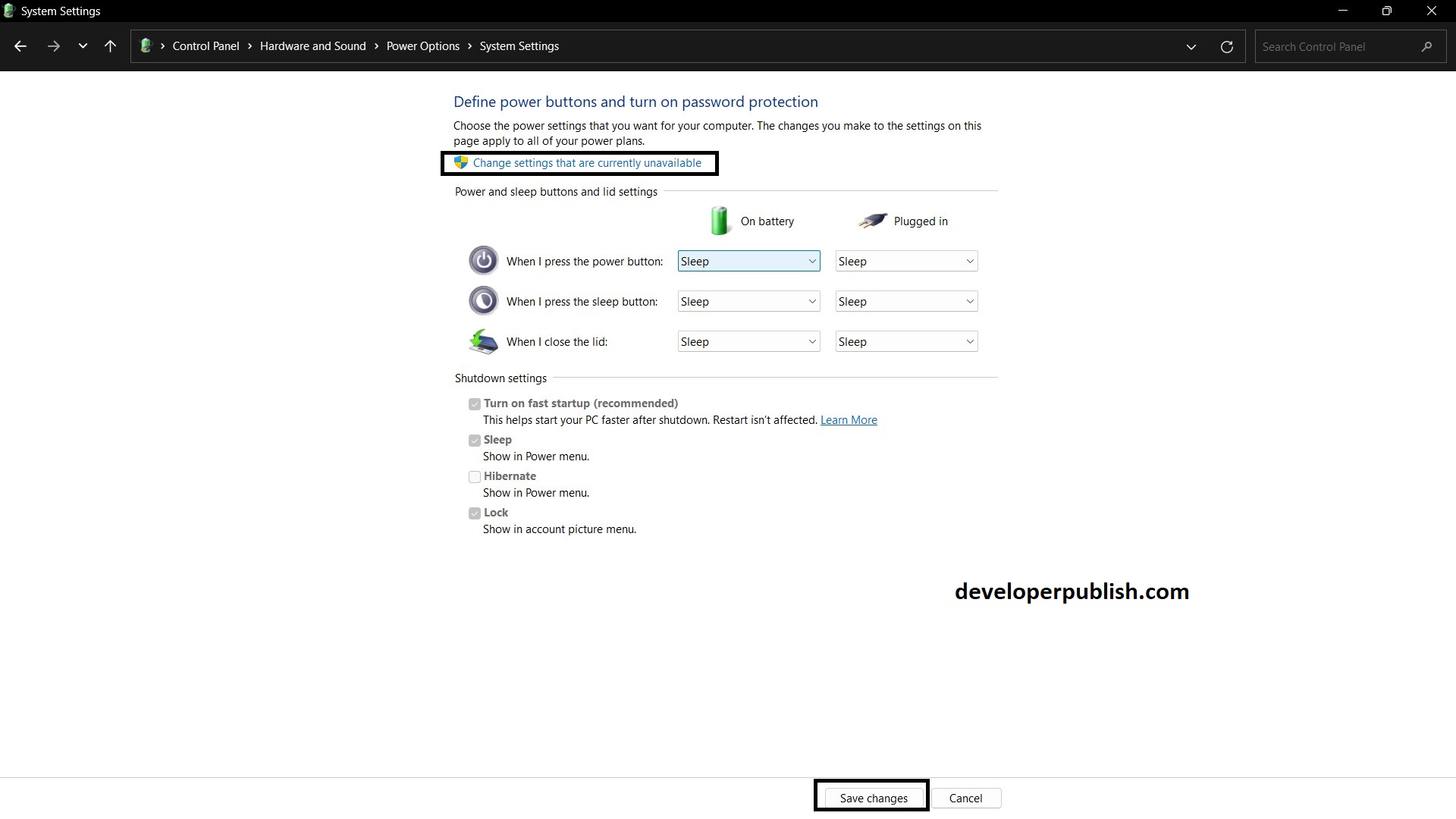1456x819 pixels.
Task: Uncheck Turn on fast startup
Action: (474, 403)
